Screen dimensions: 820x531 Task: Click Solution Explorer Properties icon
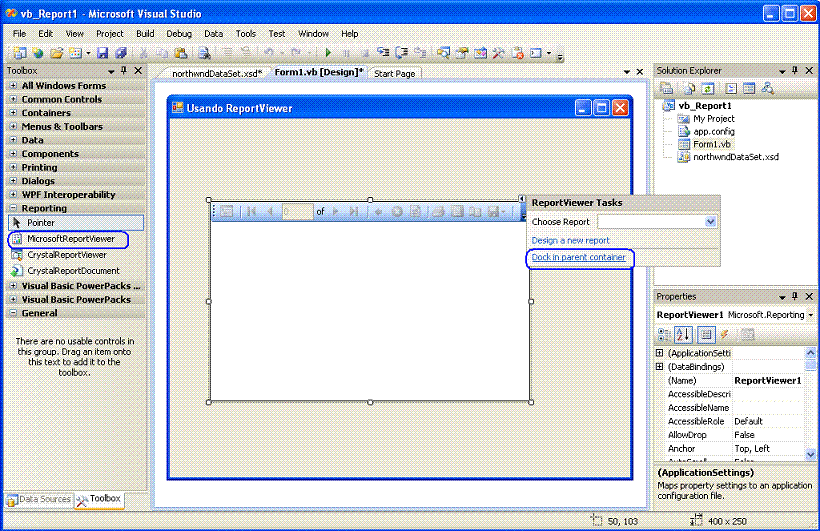(666, 88)
